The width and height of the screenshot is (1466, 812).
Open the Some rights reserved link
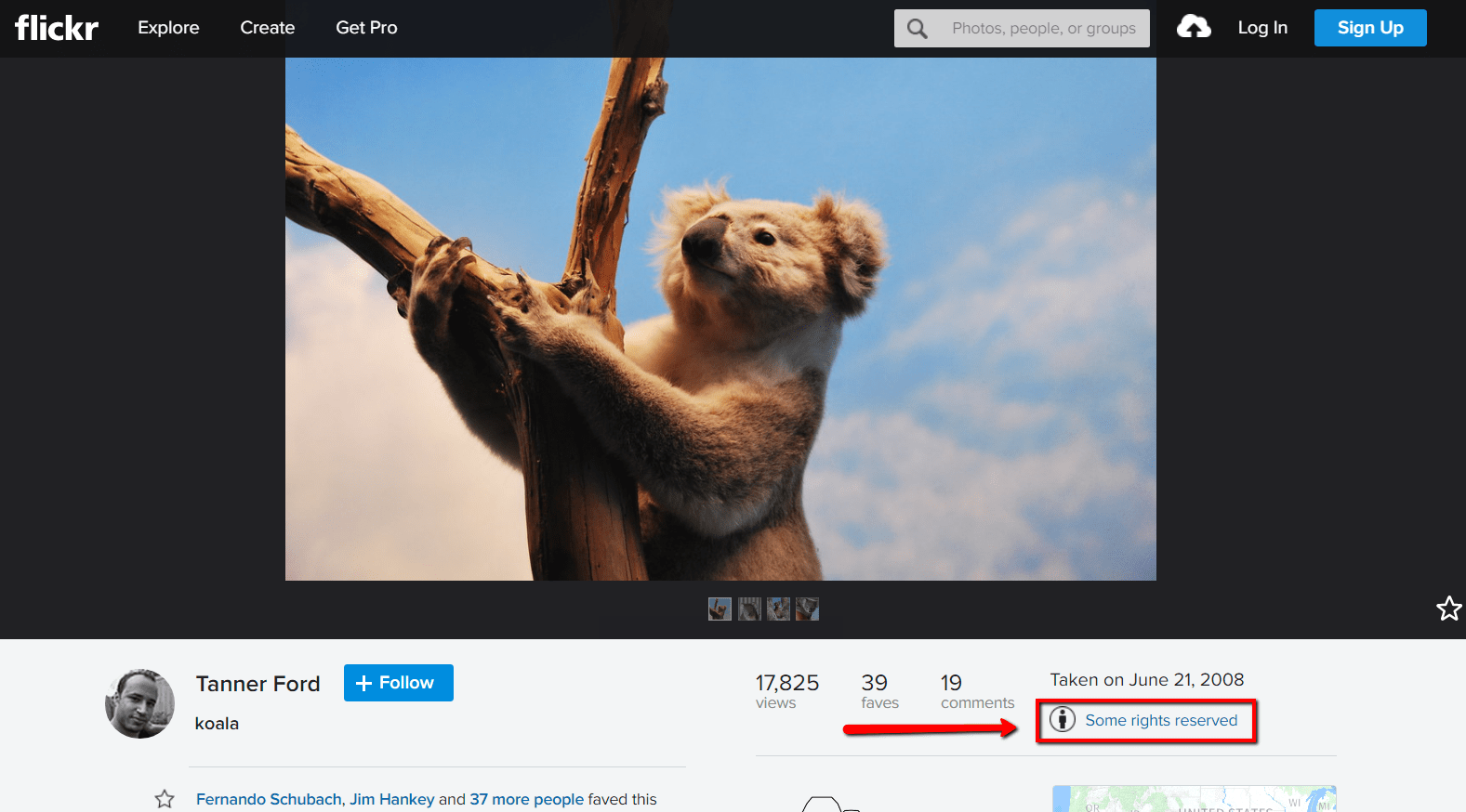1161,720
